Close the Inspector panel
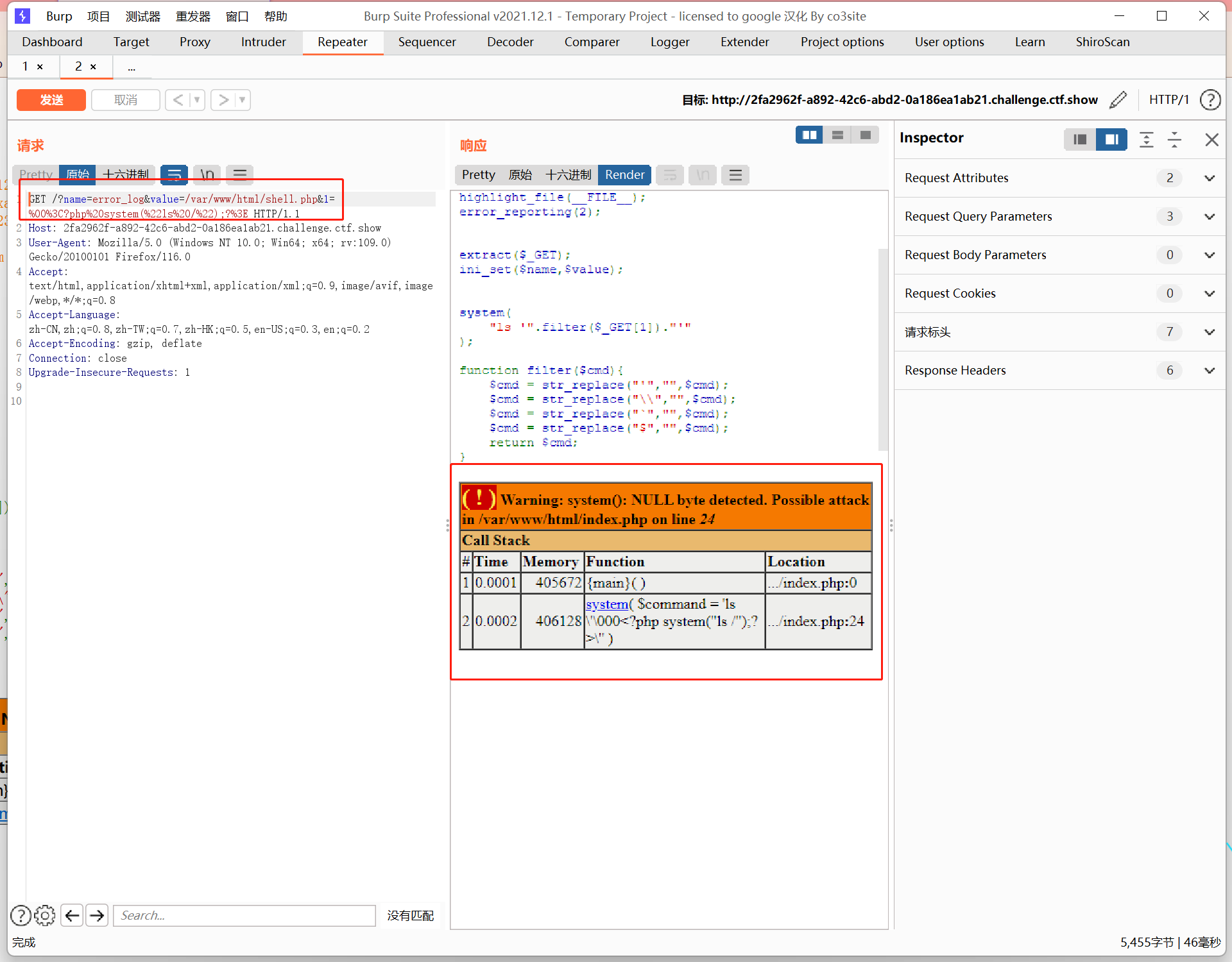The height and width of the screenshot is (962, 1232). click(x=1211, y=139)
